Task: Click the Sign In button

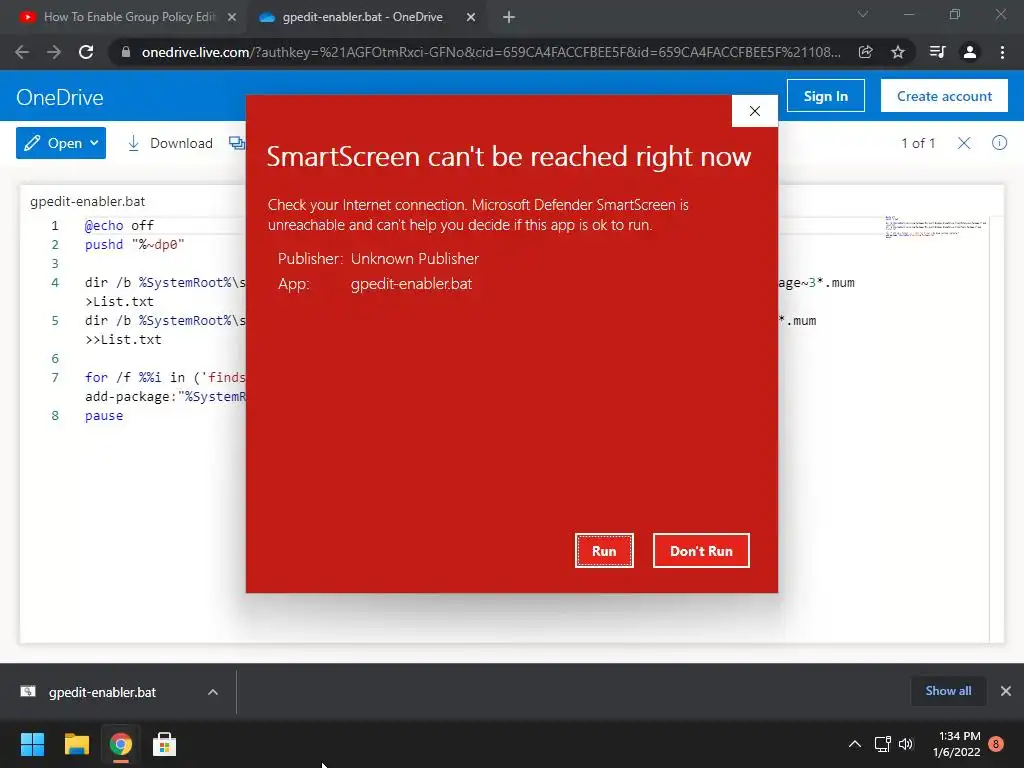Action: [x=825, y=96]
